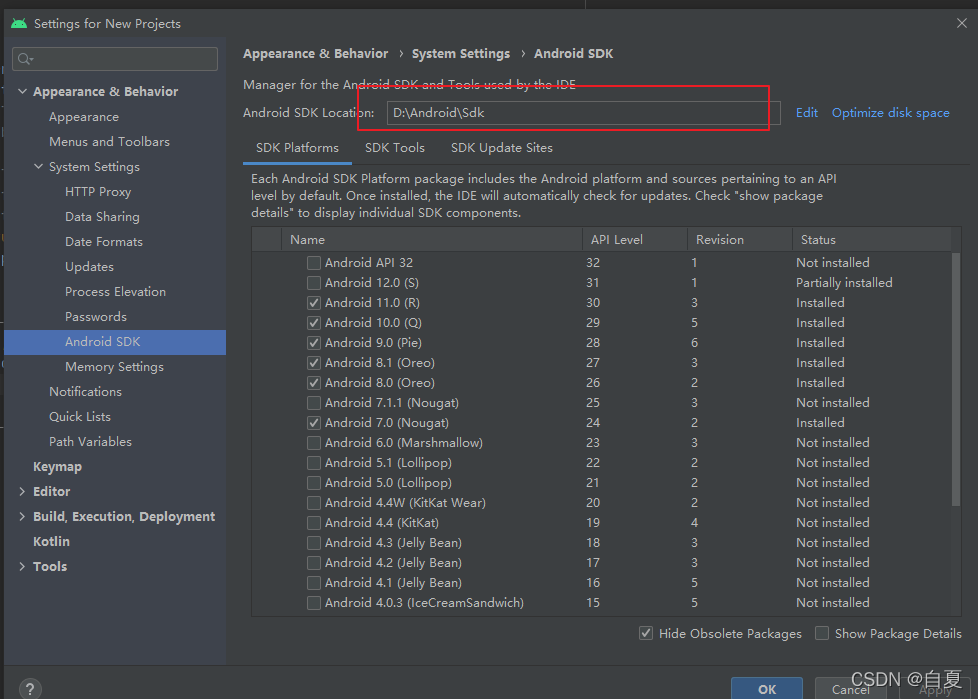Screen dimensions: 978x699
Task: Check Android 5.1 (Lollipop) checkbox
Action: [314, 463]
